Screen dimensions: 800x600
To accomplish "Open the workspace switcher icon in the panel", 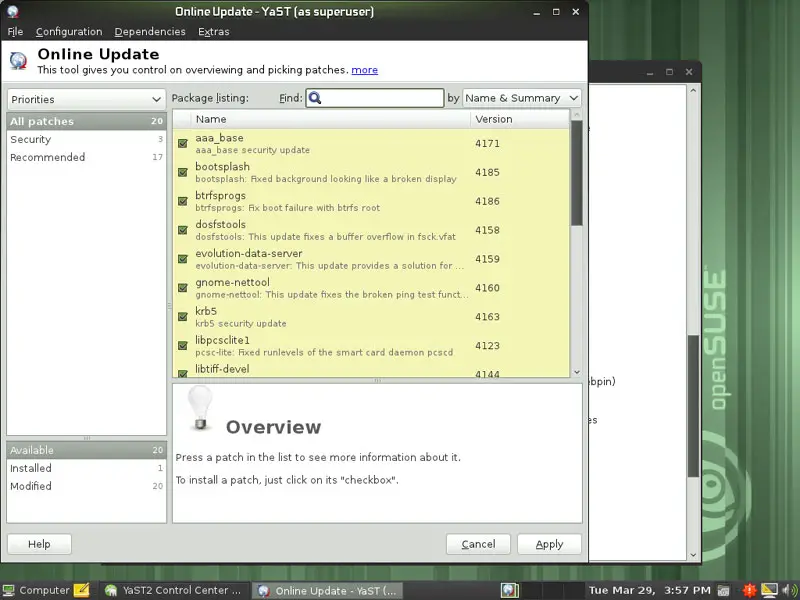I will [x=509, y=590].
